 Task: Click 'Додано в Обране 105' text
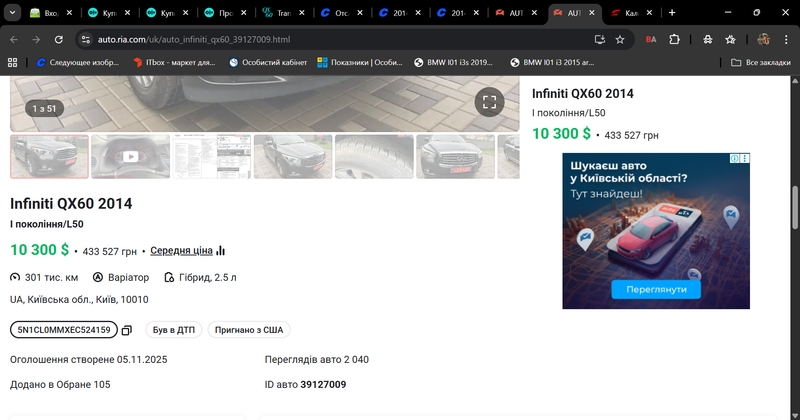pyautogui.click(x=60, y=385)
